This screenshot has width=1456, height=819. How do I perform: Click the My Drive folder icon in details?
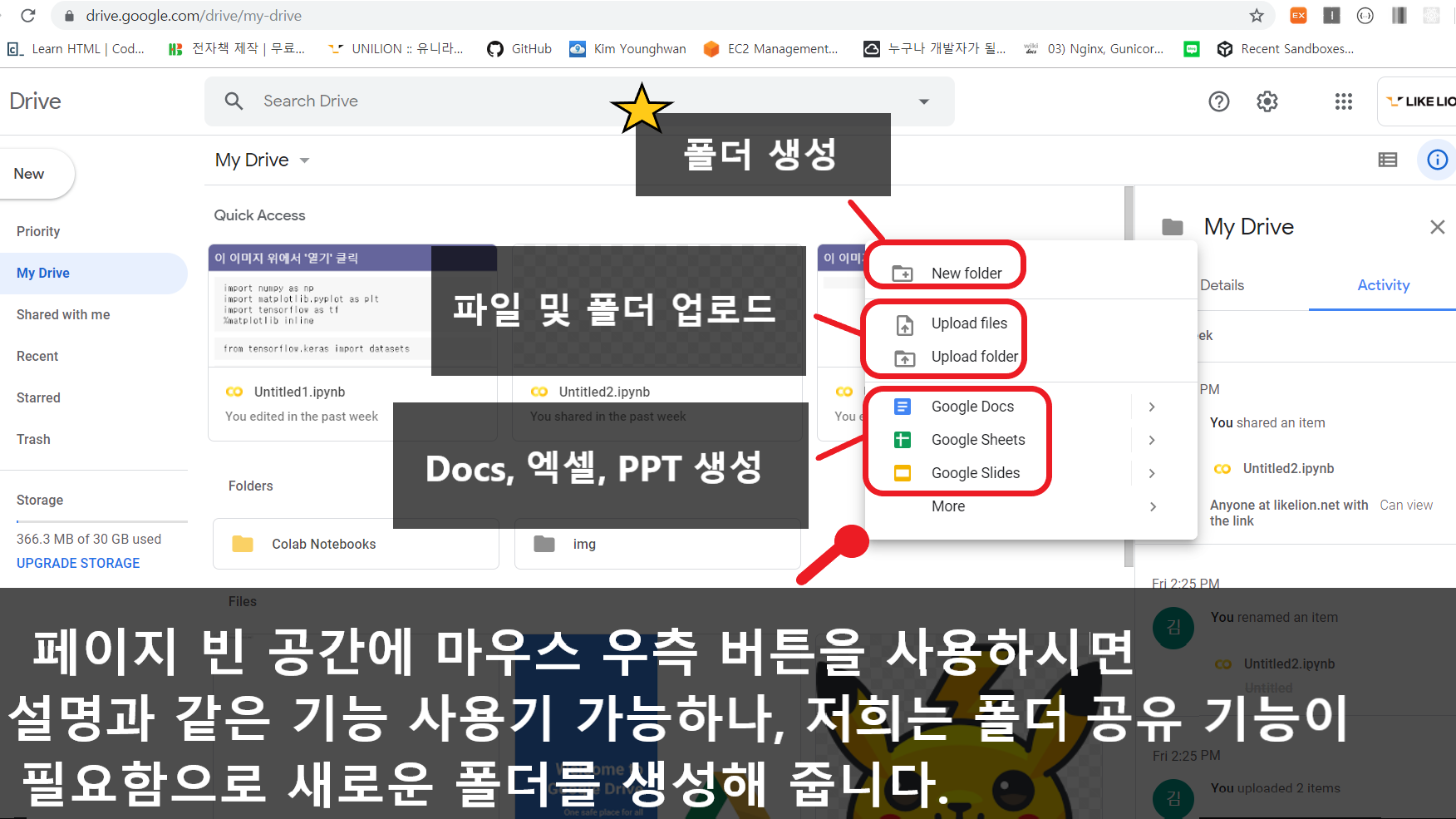point(1172,227)
